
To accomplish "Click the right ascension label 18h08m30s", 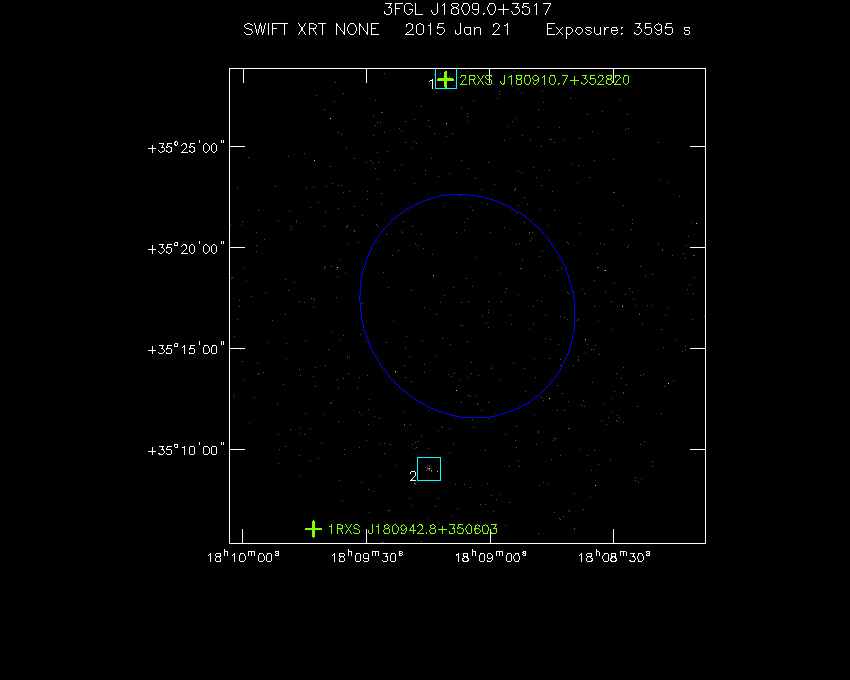I will point(614,557).
